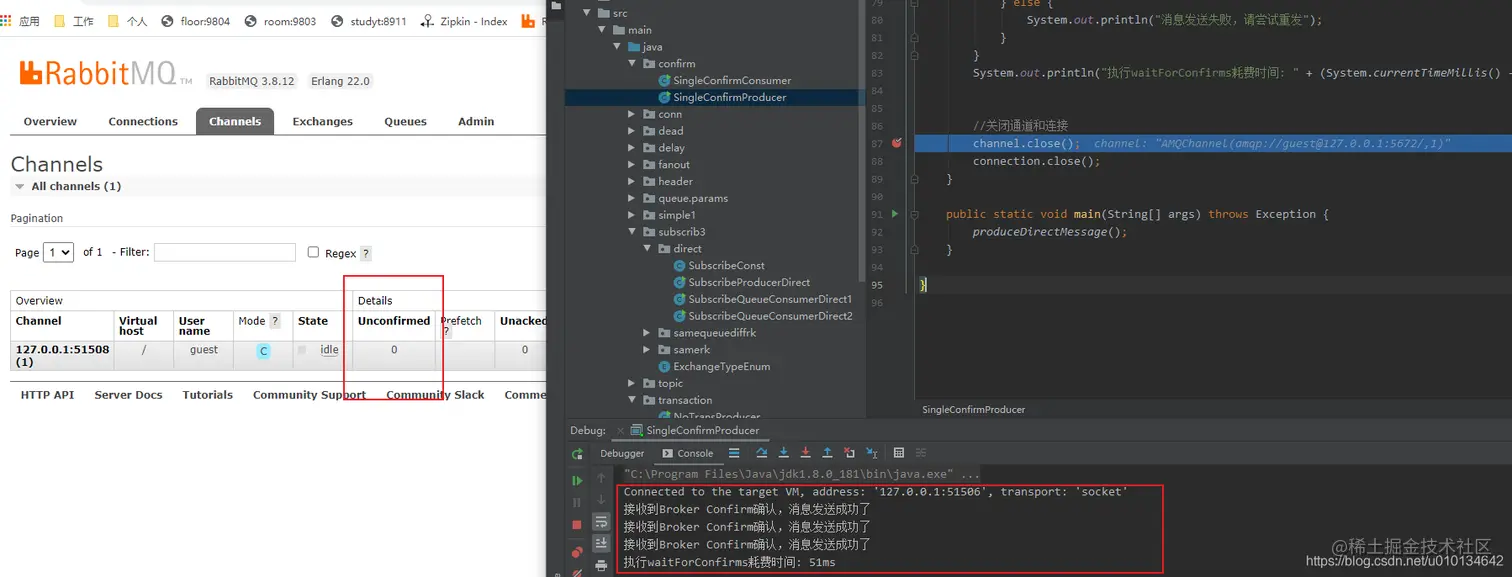This screenshot has height=577, width=1512.
Task: Select the Console tab in Debug panel
Action: [688, 453]
